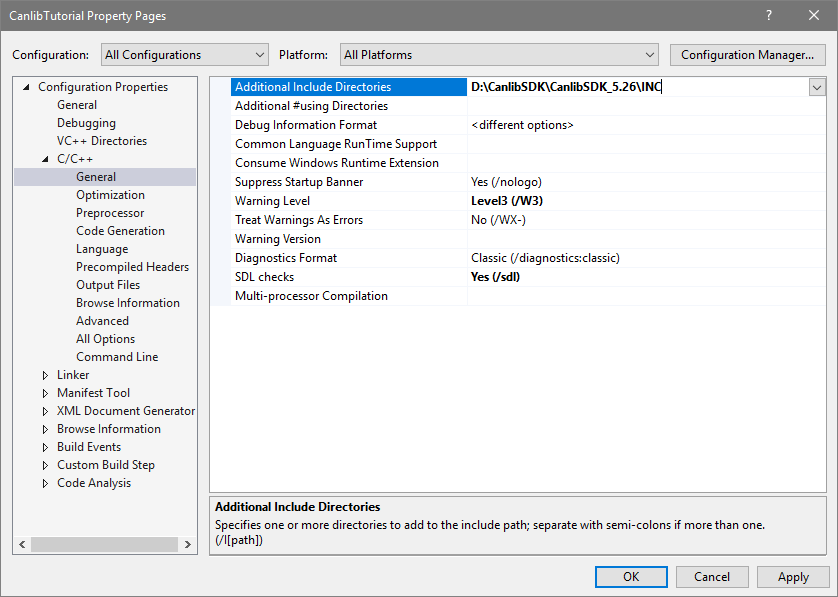Viewport: 838px width, 597px height.
Task: Open the Platform dropdown showing All Platforms
Action: tap(649, 54)
